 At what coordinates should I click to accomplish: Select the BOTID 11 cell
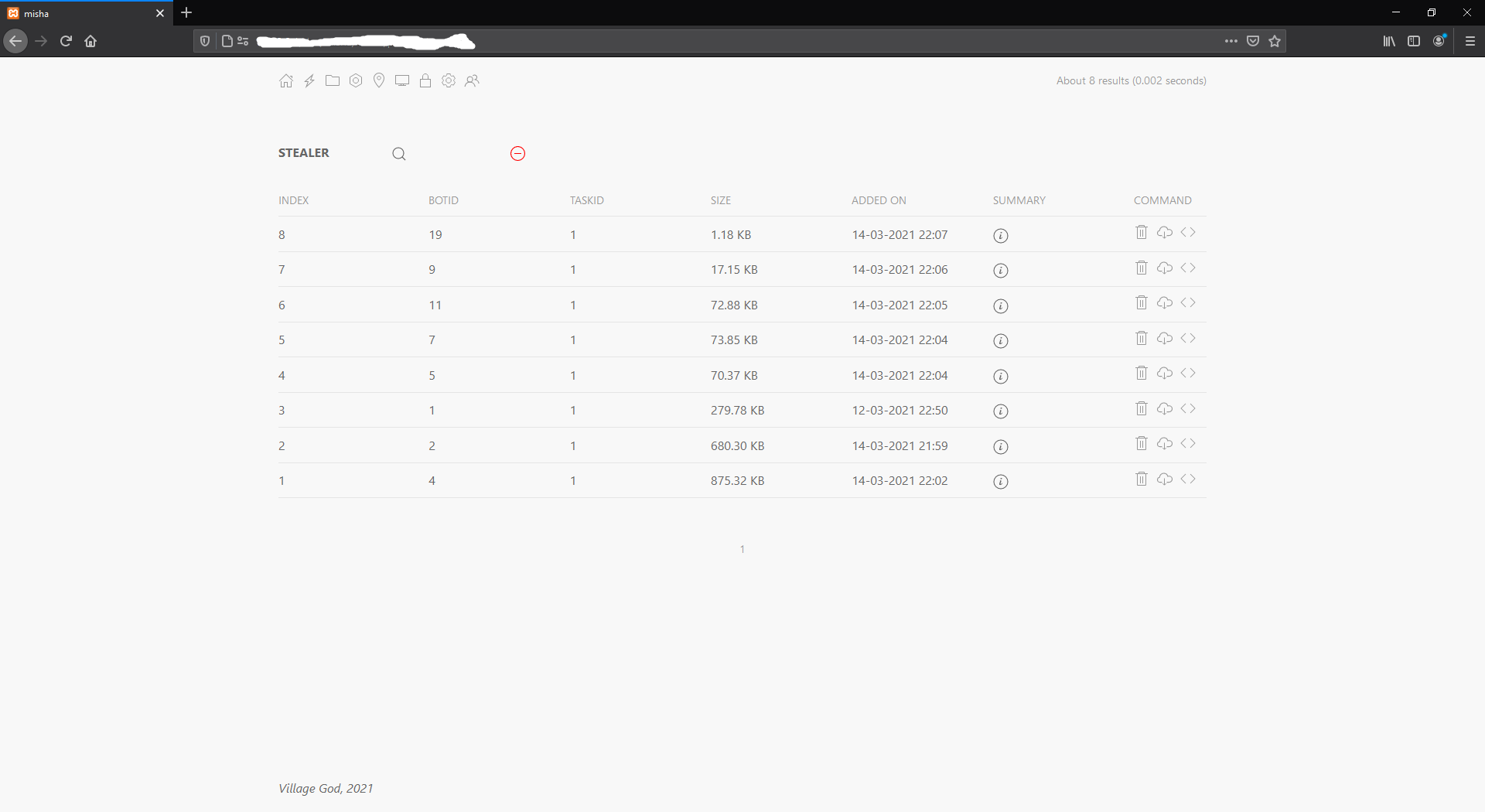tap(435, 305)
